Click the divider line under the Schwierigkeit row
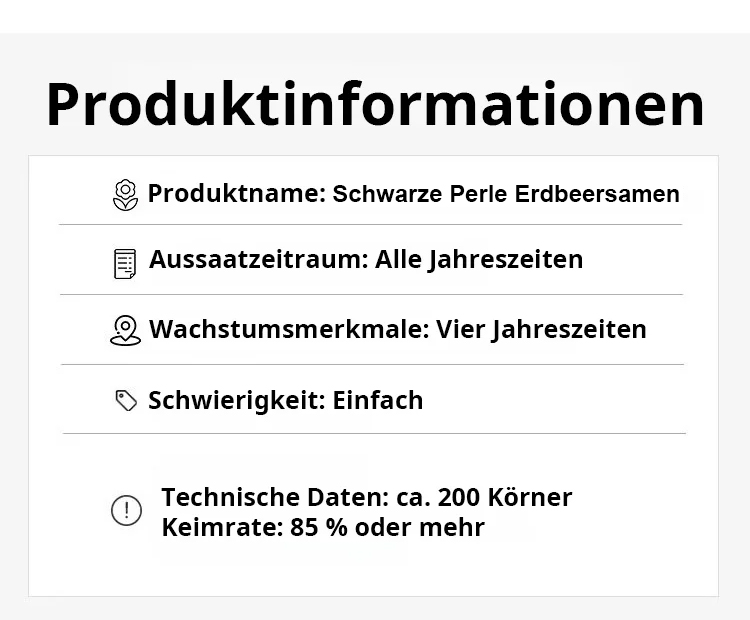The height and width of the screenshot is (620, 750). click(x=374, y=433)
